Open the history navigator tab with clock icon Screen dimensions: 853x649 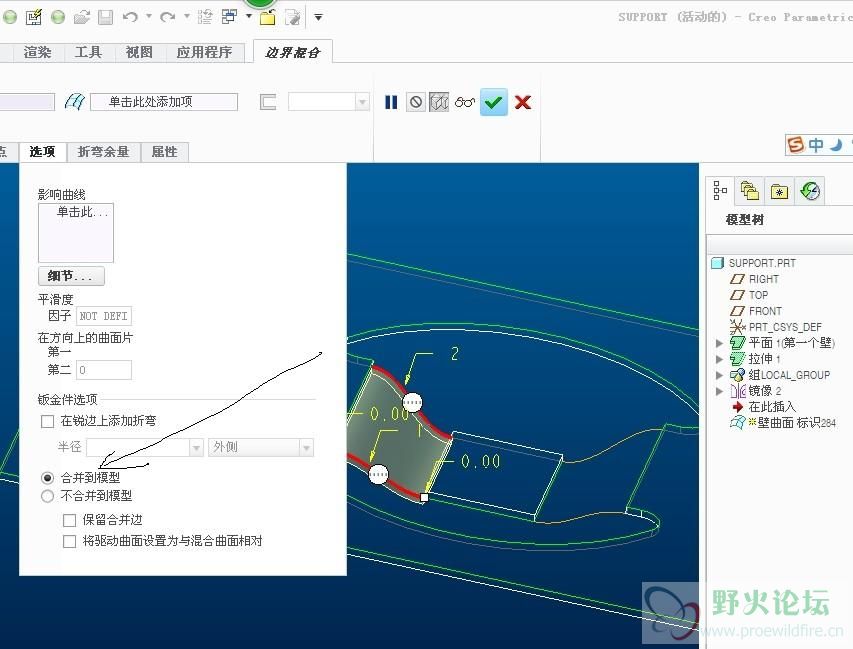[810, 191]
